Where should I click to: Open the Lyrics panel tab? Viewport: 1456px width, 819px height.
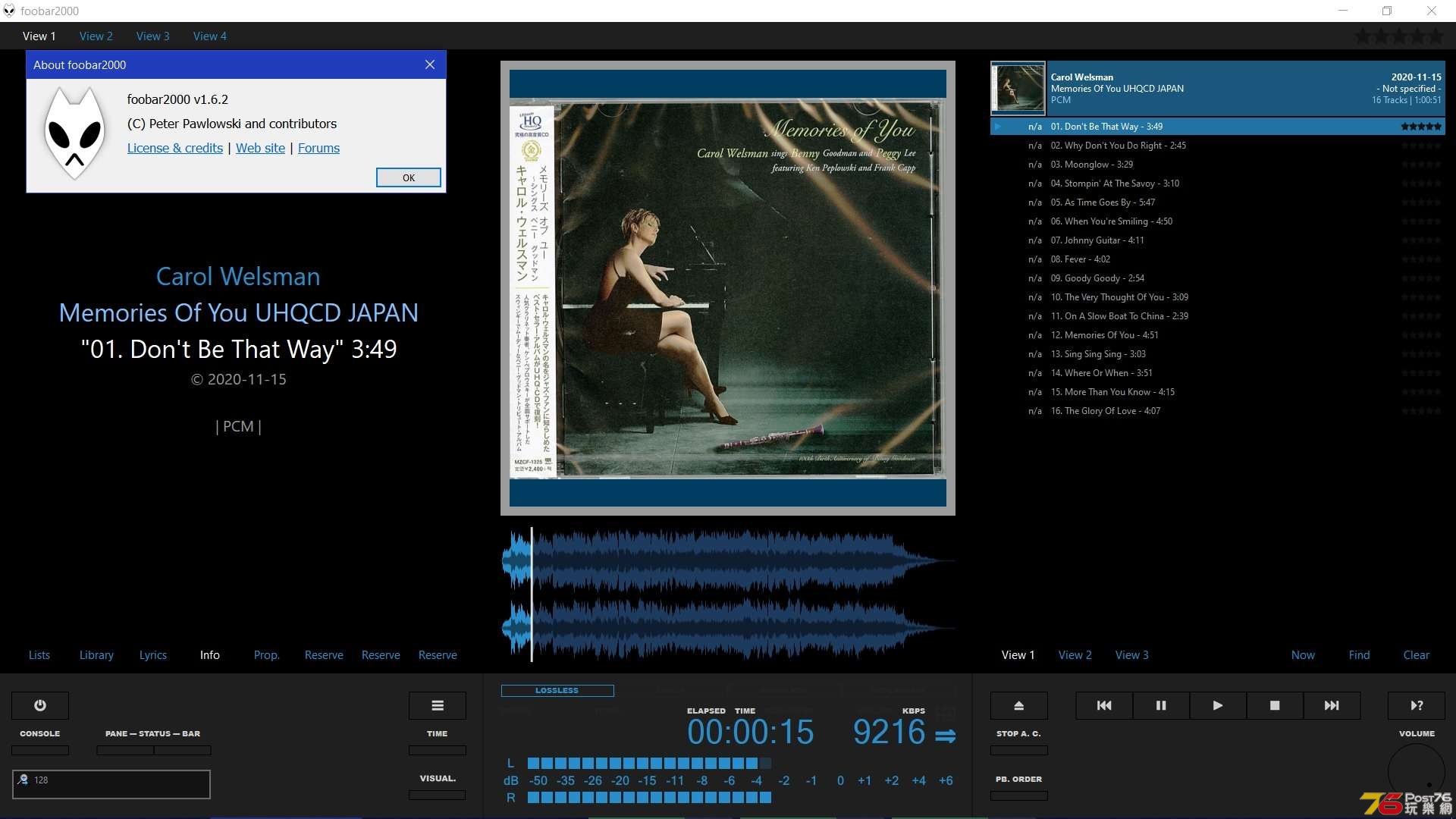click(x=153, y=654)
